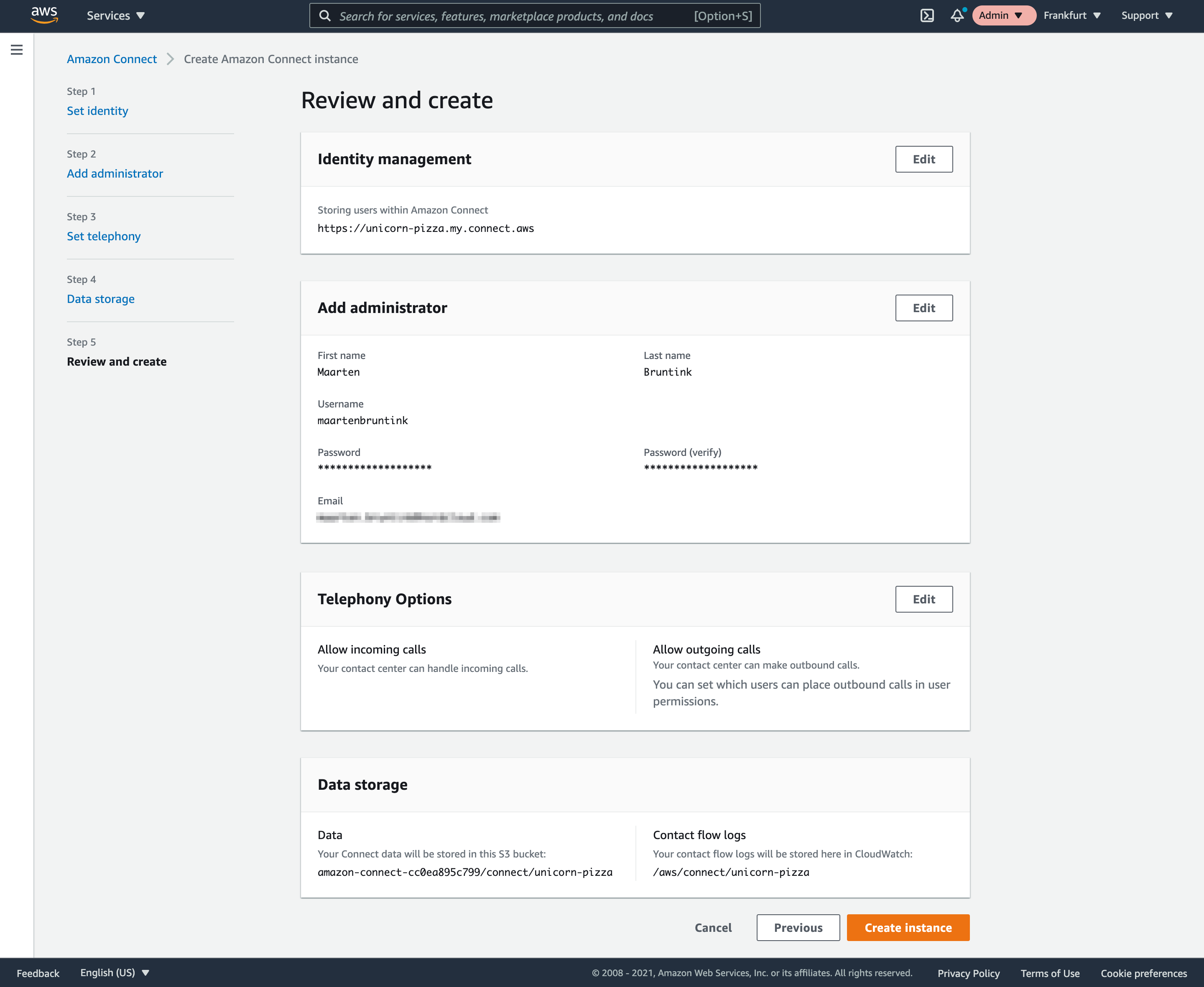The height and width of the screenshot is (987, 1204).
Task: Click the Create instance button
Action: [908, 928]
